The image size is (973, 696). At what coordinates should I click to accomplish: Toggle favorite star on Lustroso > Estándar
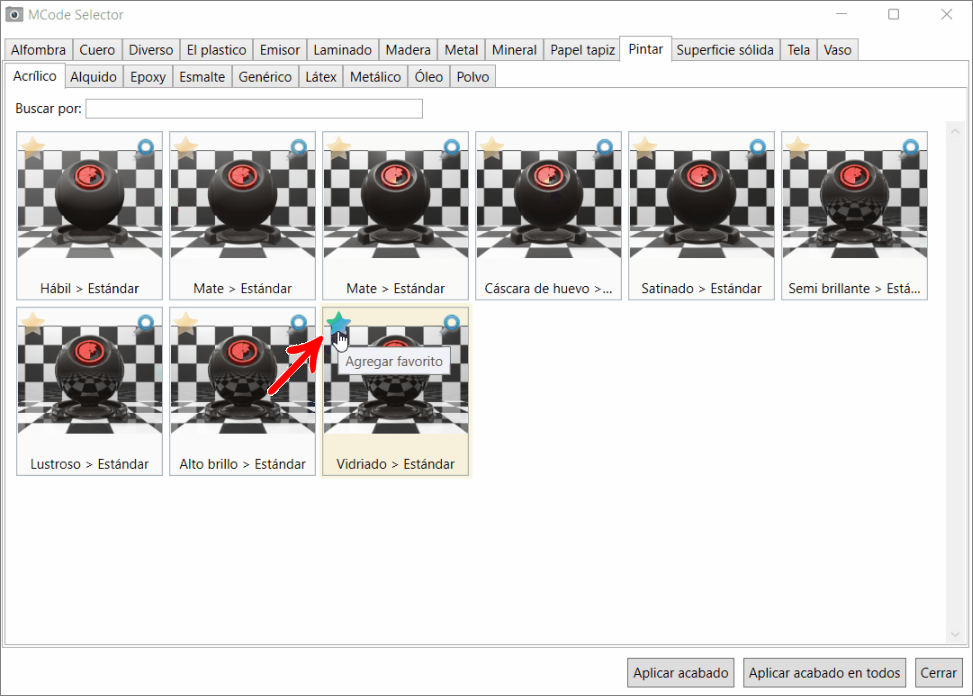click(32, 323)
